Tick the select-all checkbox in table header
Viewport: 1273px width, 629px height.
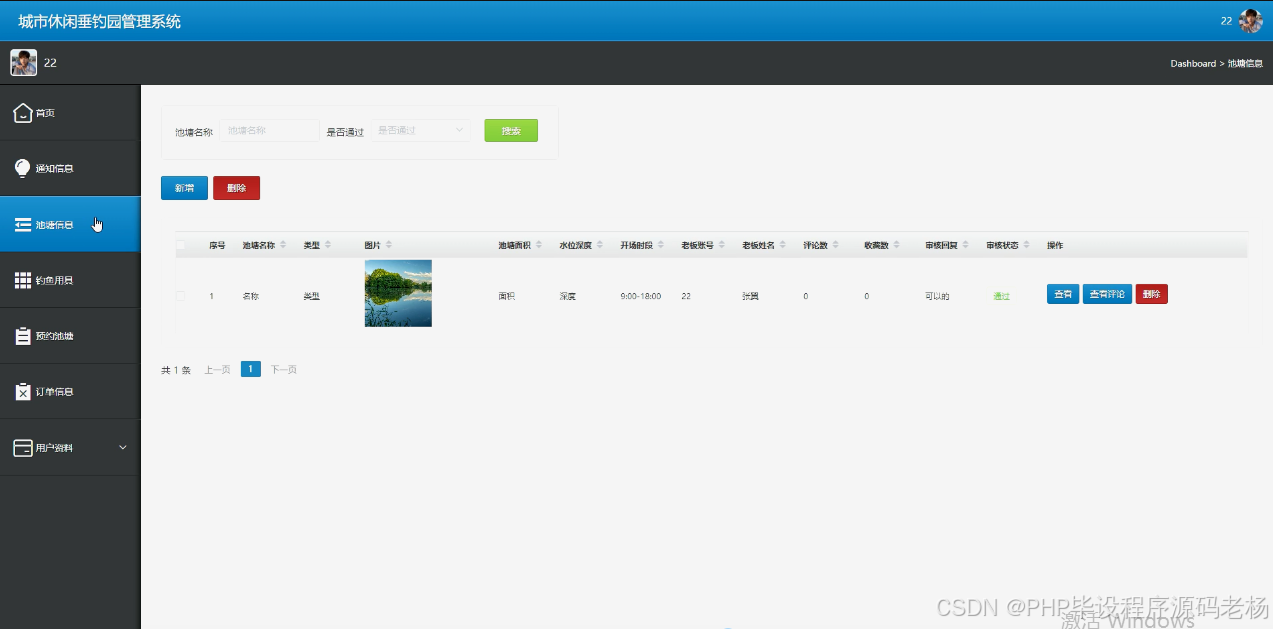pos(181,245)
